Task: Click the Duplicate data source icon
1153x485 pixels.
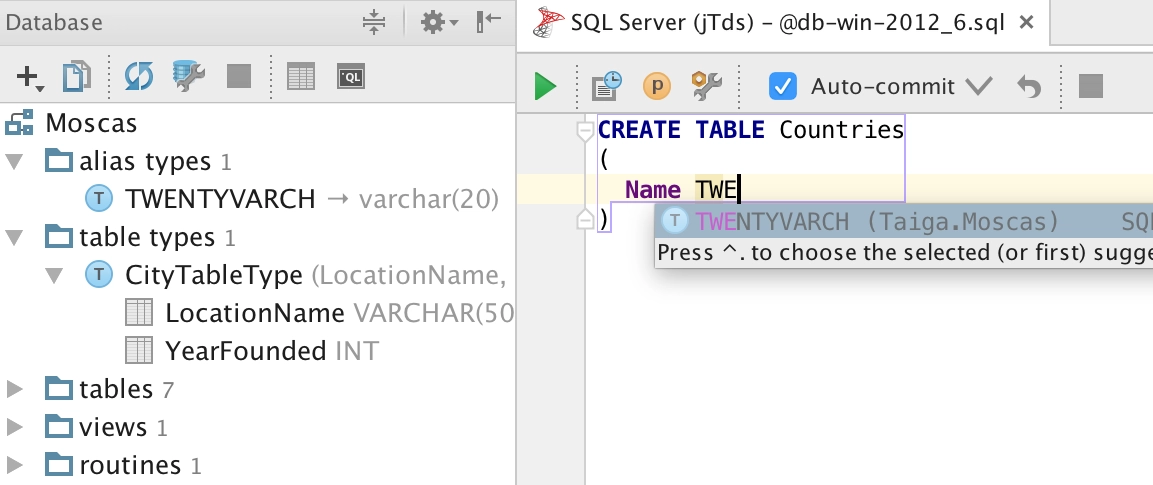Action: [76, 76]
